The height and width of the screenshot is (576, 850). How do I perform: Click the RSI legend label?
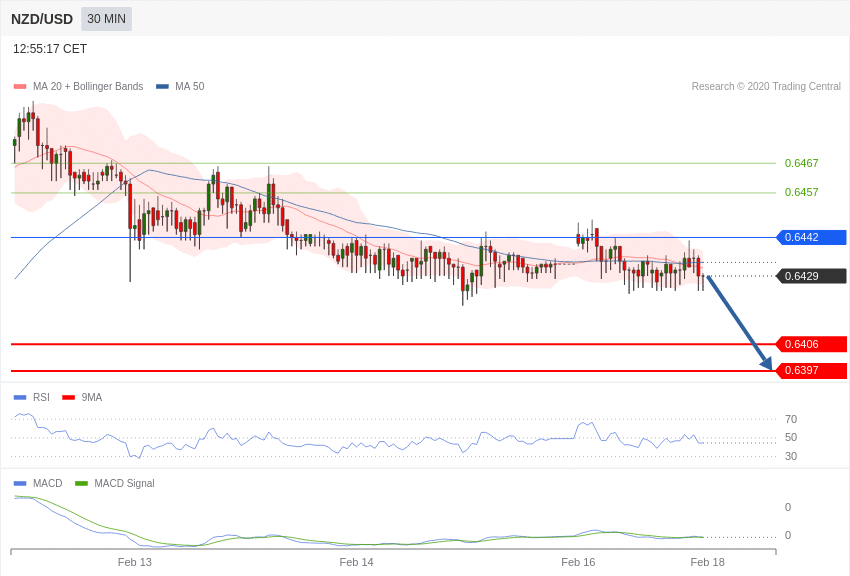point(41,397)
